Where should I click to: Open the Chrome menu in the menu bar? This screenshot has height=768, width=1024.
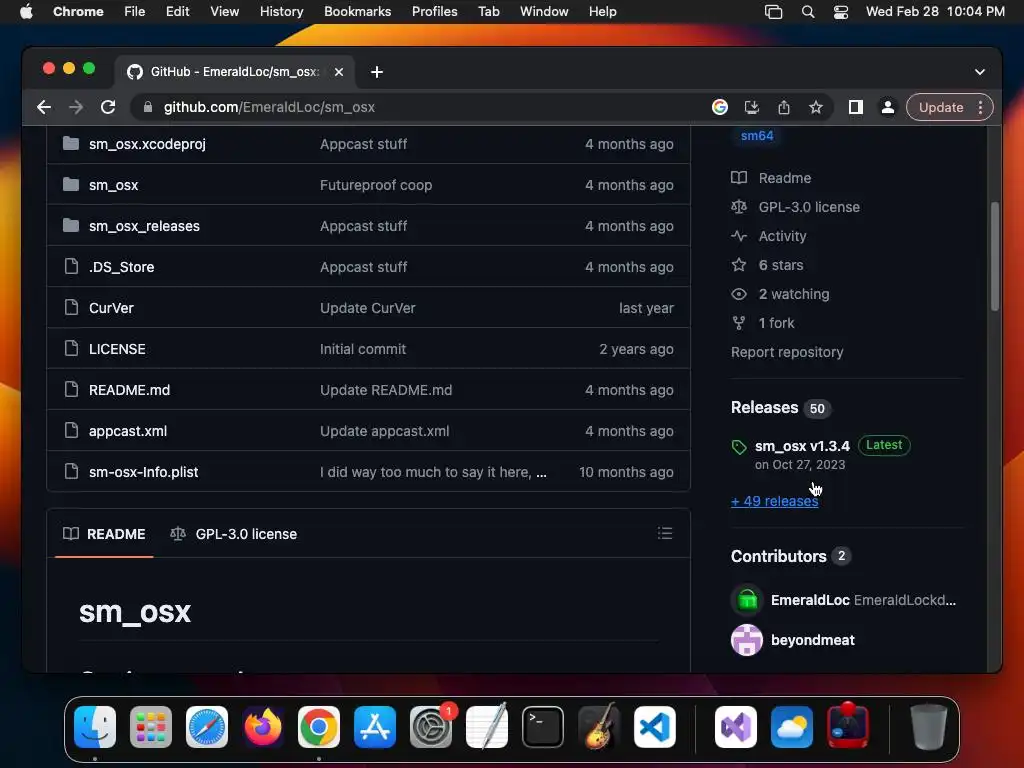pos(78,12)
